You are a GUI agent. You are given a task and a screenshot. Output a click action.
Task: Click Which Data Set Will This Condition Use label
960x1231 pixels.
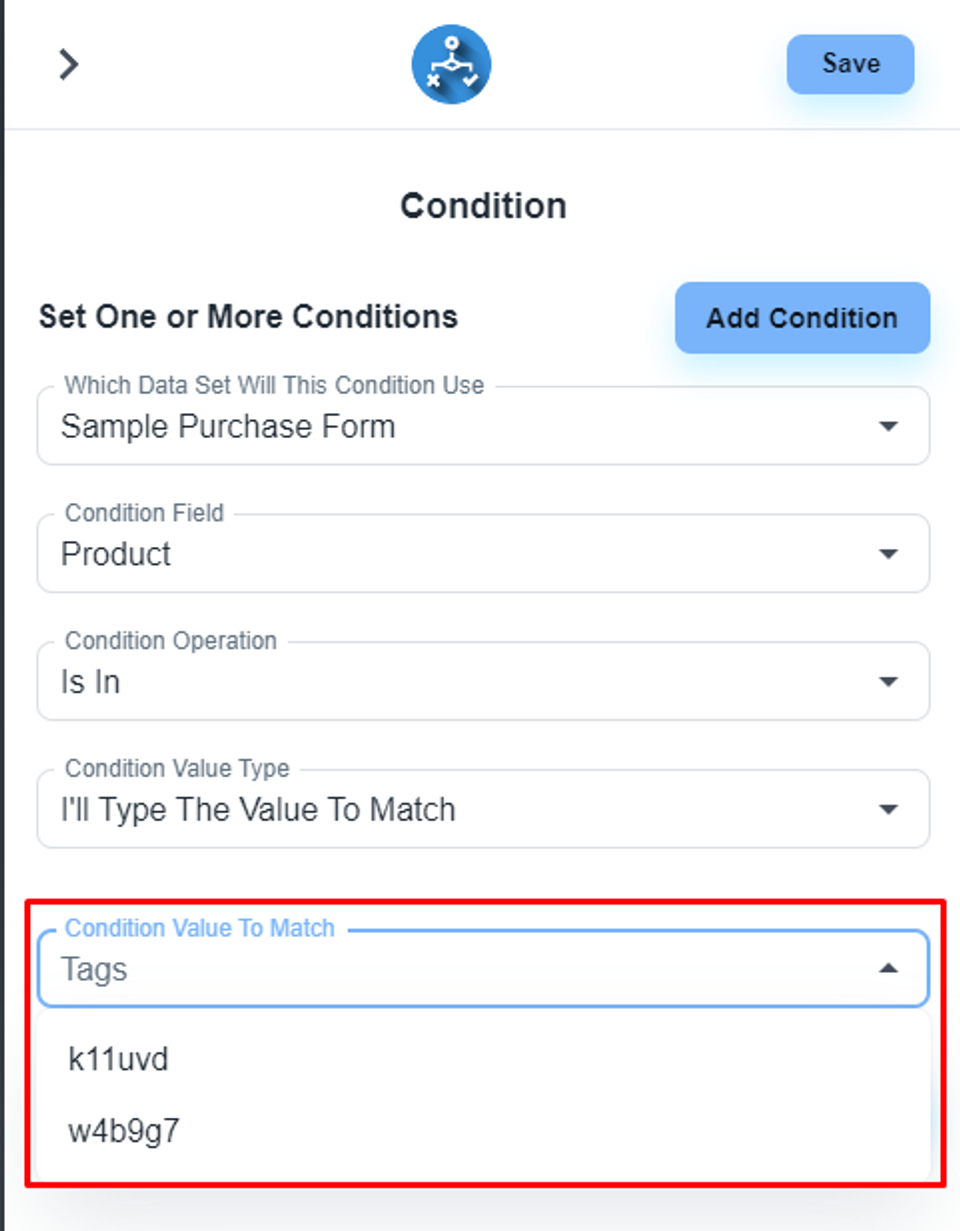click(x=274, y=385)
